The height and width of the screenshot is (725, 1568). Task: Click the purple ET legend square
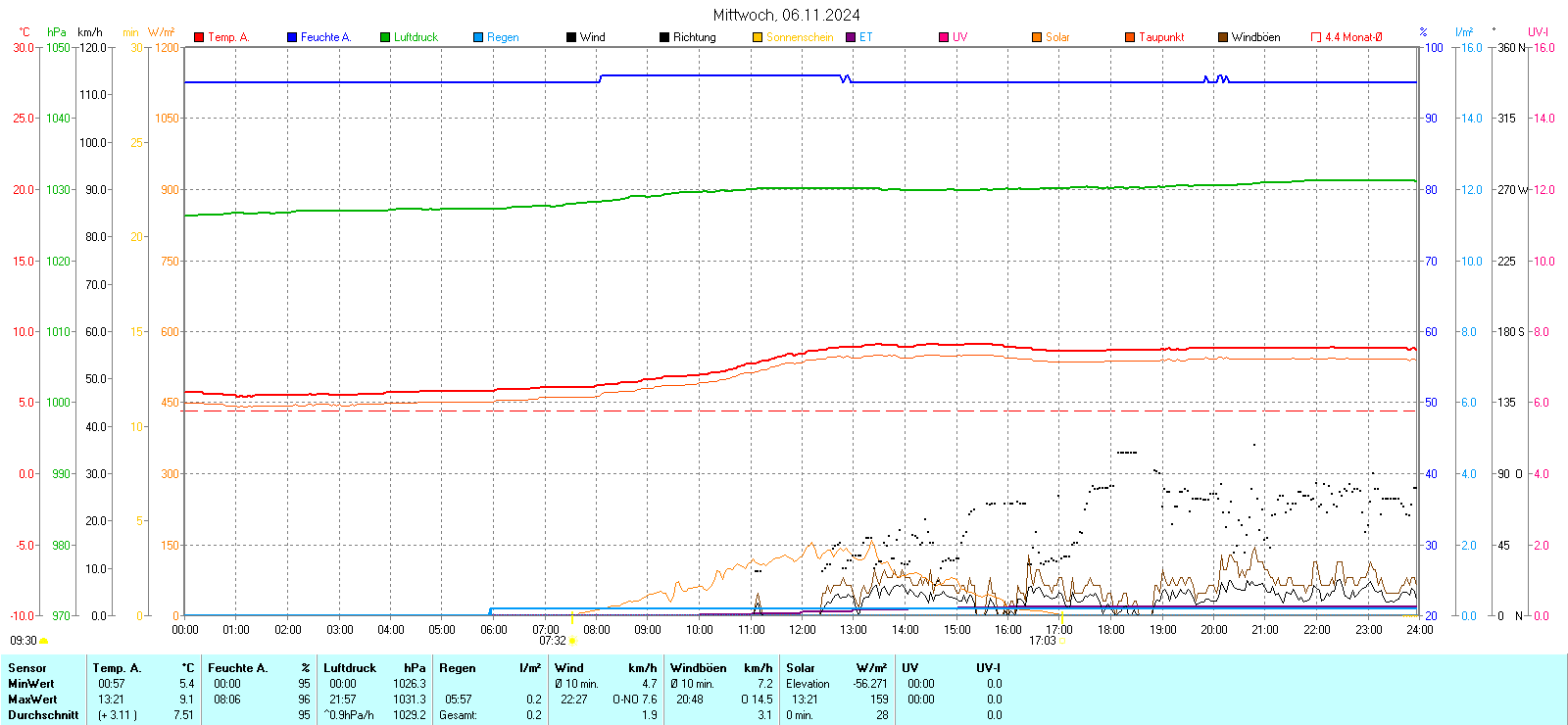pos(851,37)
